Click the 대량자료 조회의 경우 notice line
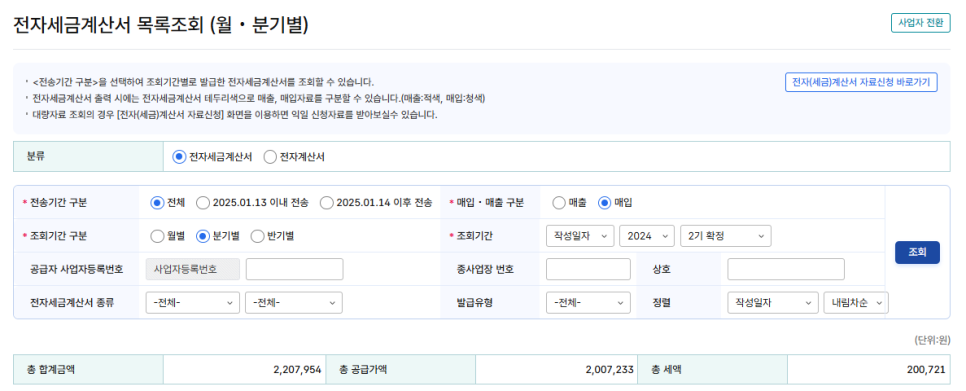This screenshot has height=391, width=966. [x=235, y=115]
